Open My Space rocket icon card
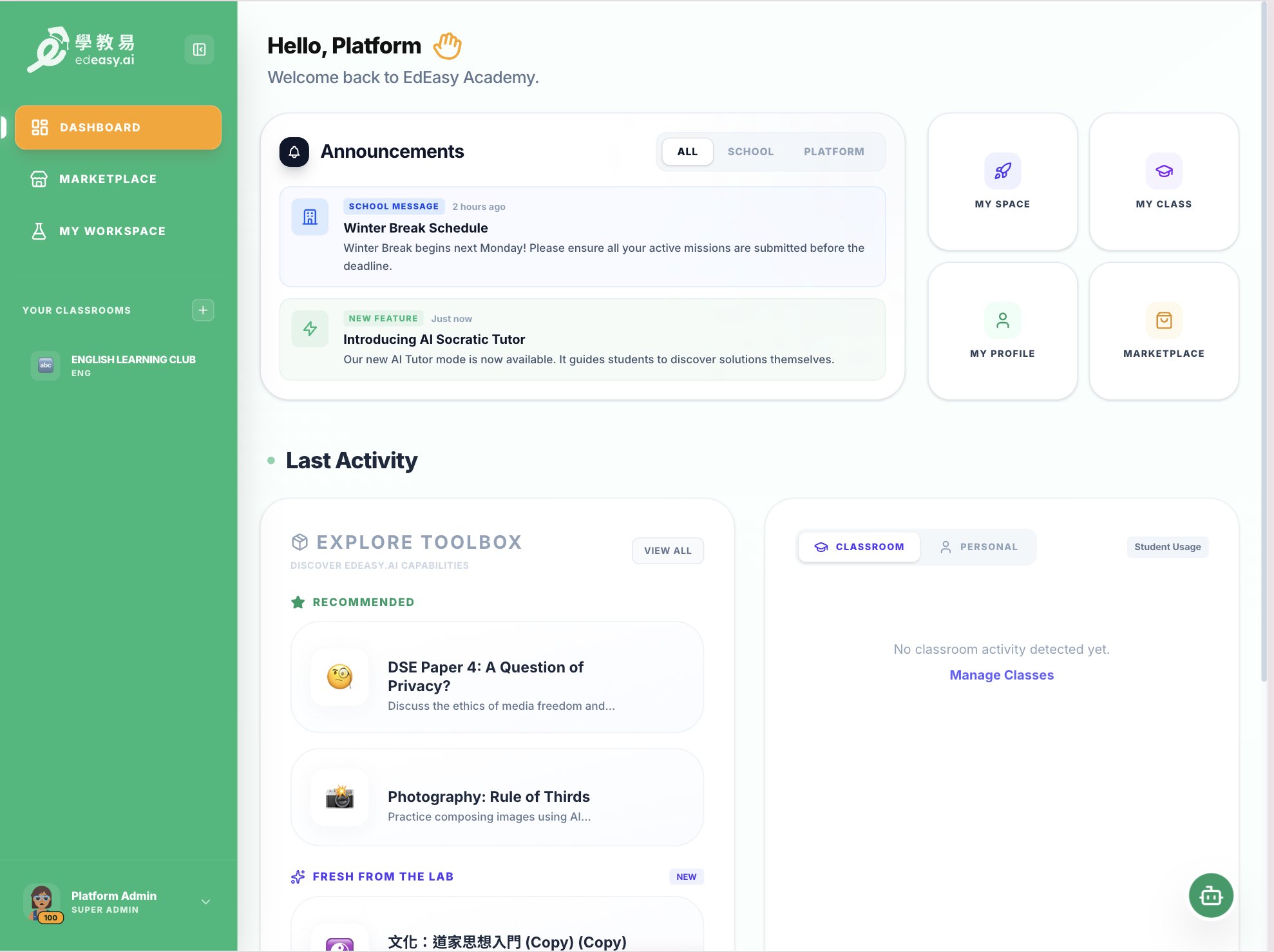The height and width of the screenshot is (952, 1274). [1002, 182]
